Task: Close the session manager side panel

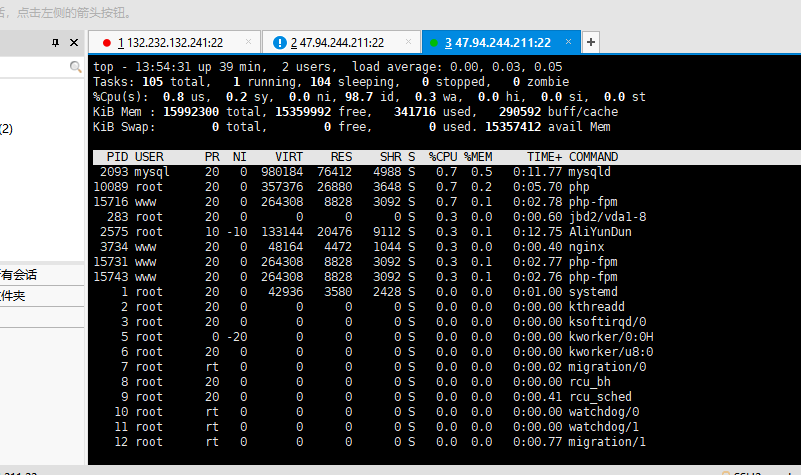Action: [74, 42]
